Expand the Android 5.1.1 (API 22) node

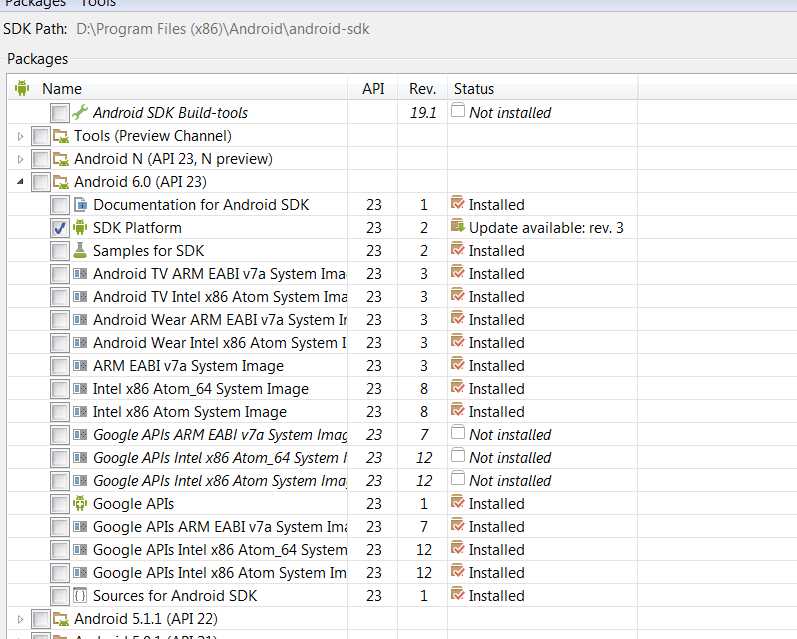point(20,619)
